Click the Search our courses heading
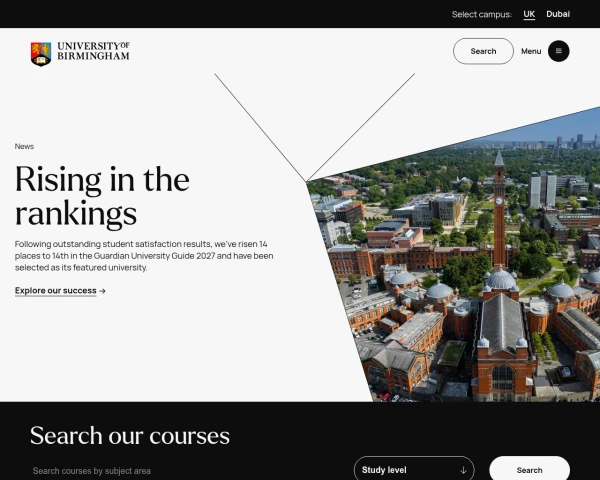Screen dimensions: 600x480 pyautogui.click(x=130, y=436)
